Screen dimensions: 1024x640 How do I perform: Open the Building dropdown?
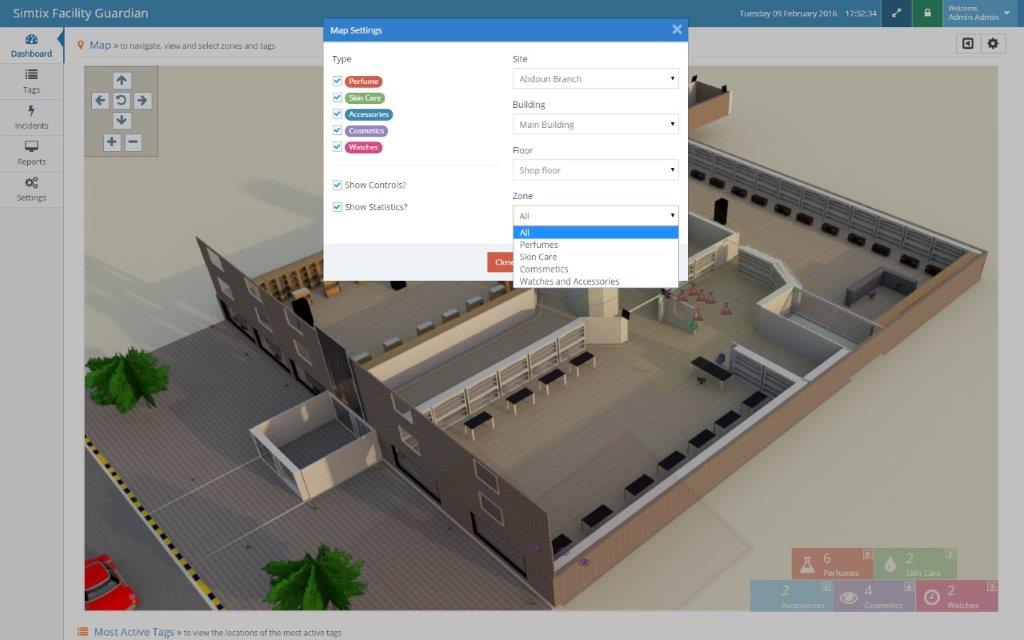coord(595,124)
